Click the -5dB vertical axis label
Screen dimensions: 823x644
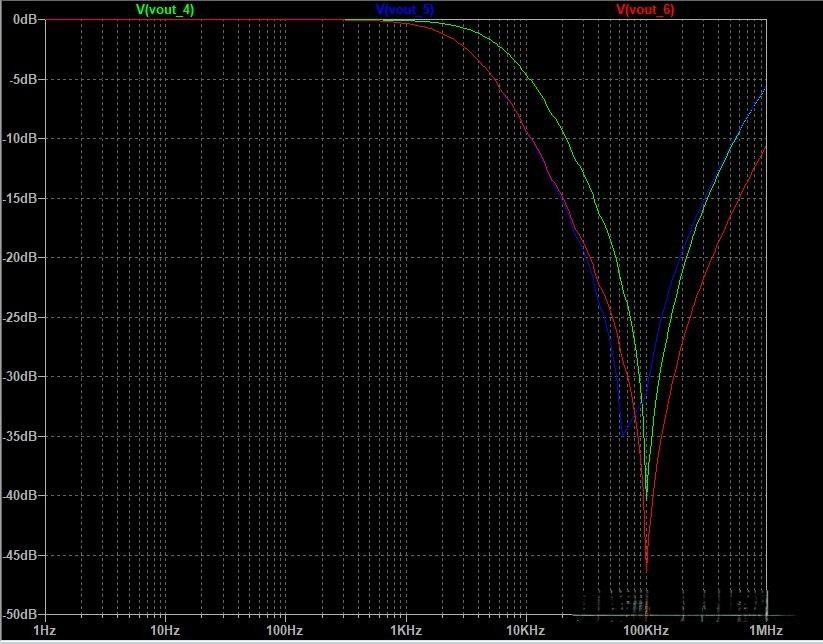(21, 79)
